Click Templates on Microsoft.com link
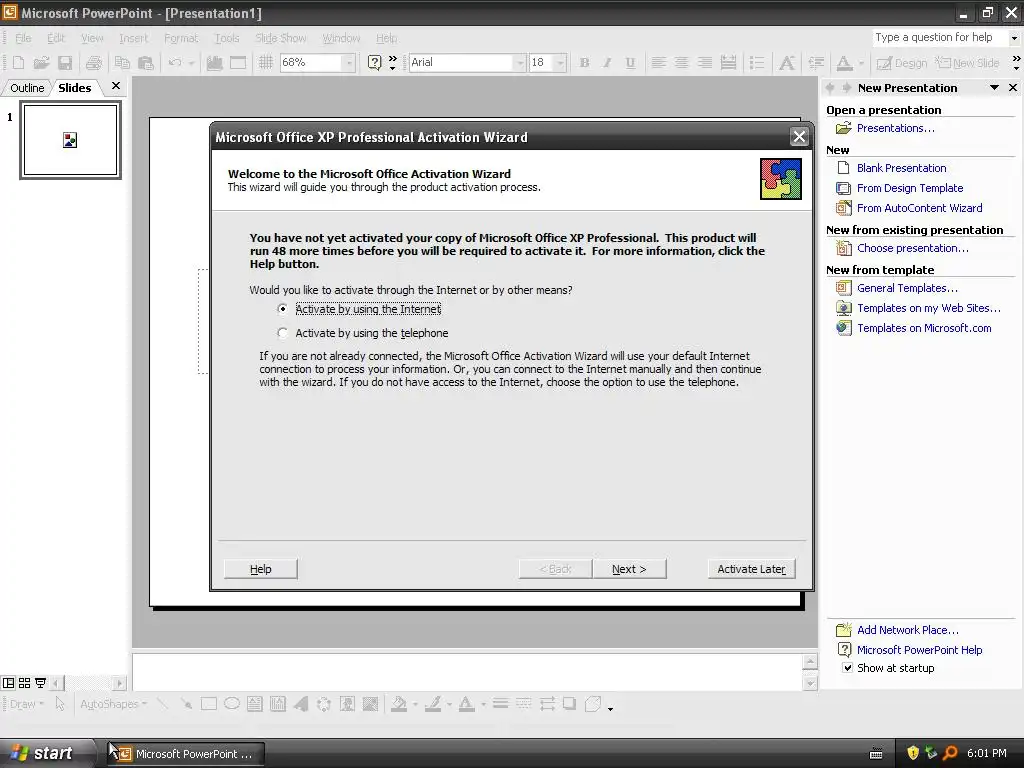Viewport: 1024px width, 768px height. point(924,328)
